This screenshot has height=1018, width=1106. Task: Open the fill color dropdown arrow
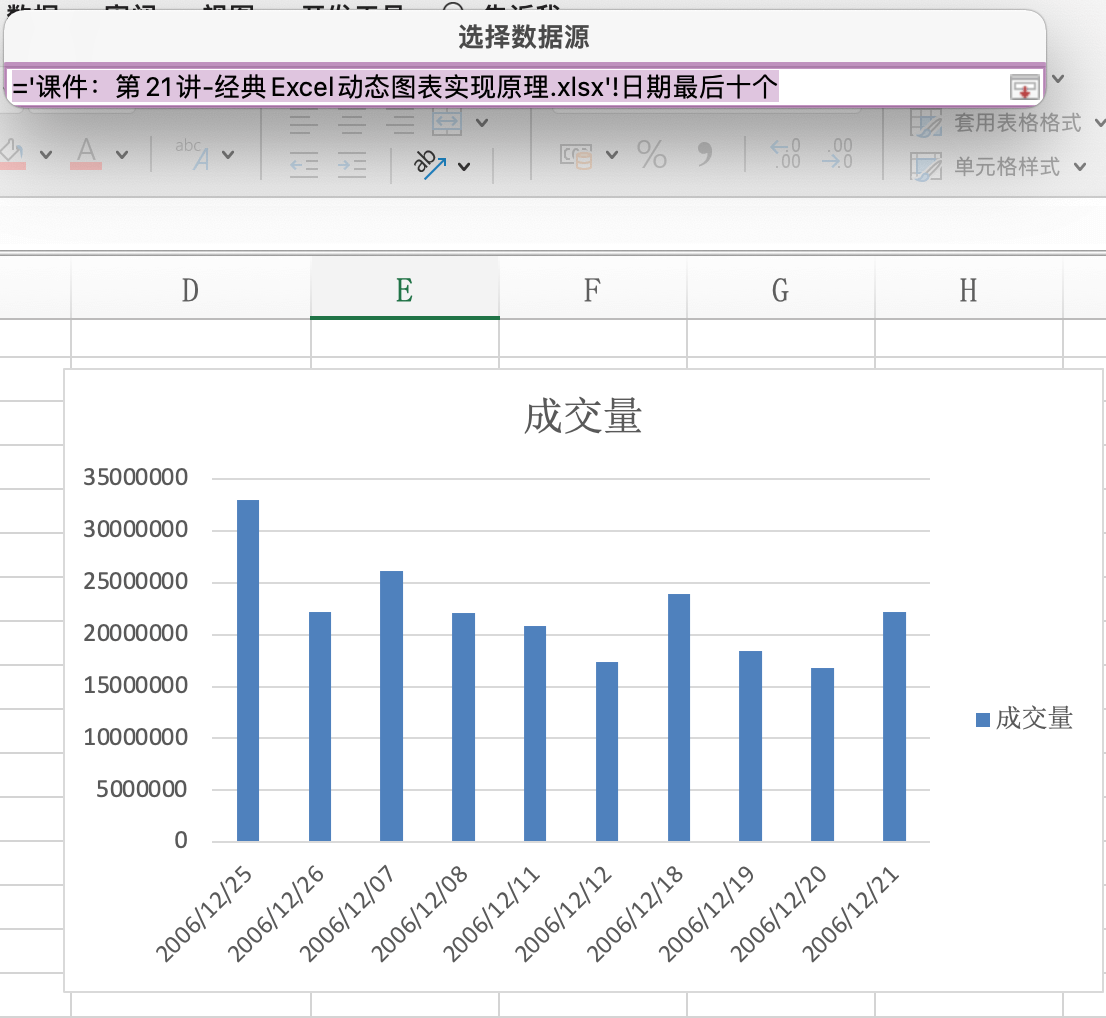pyautogui.click(x=46, y=154)
